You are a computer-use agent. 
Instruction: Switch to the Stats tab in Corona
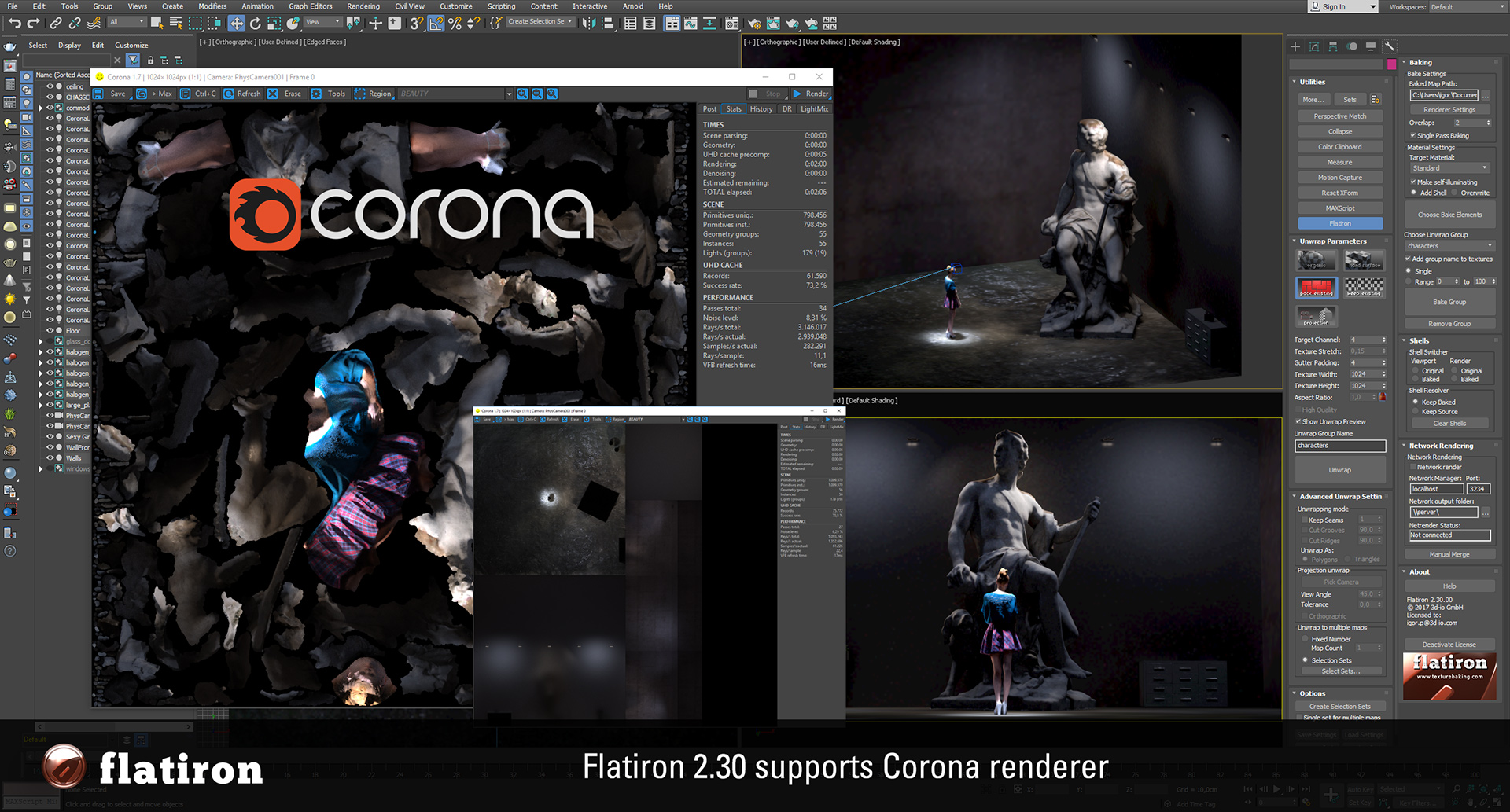click(x=734, y=109)
